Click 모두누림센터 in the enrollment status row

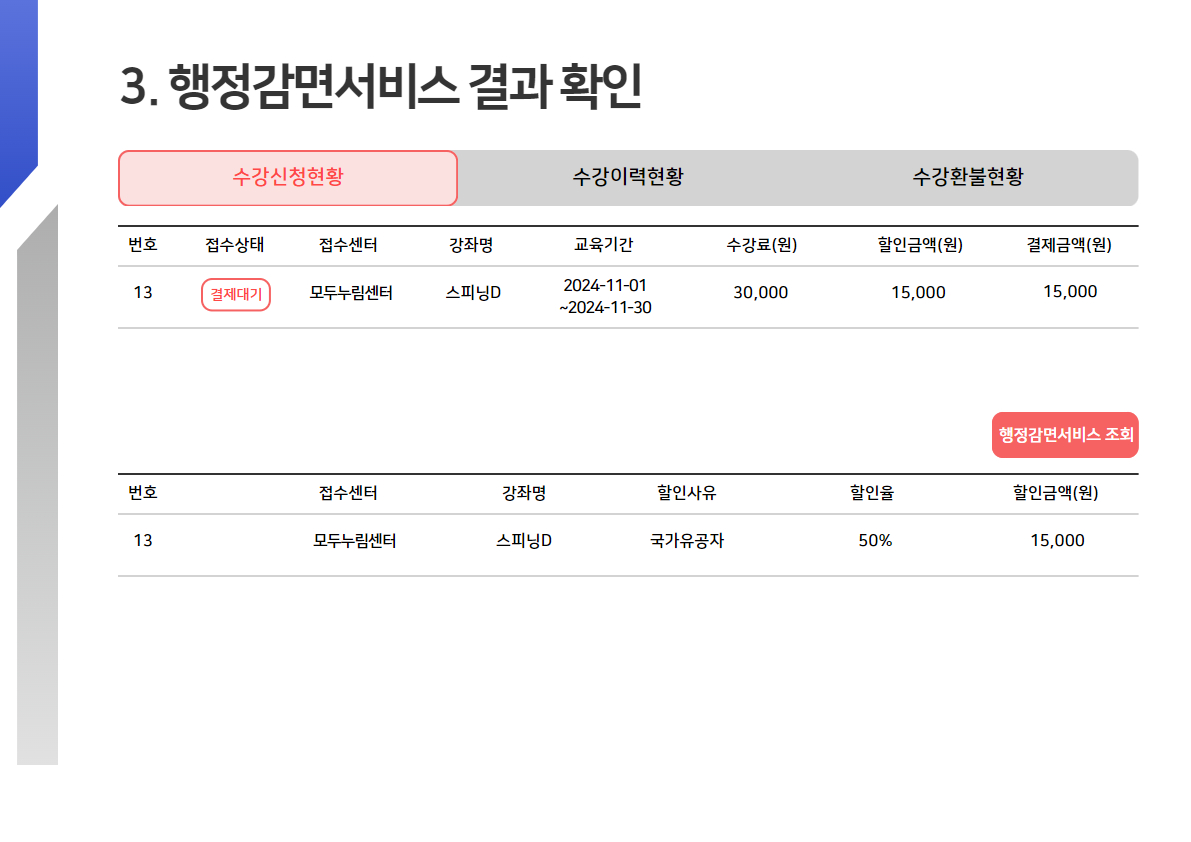pos(351,293)
